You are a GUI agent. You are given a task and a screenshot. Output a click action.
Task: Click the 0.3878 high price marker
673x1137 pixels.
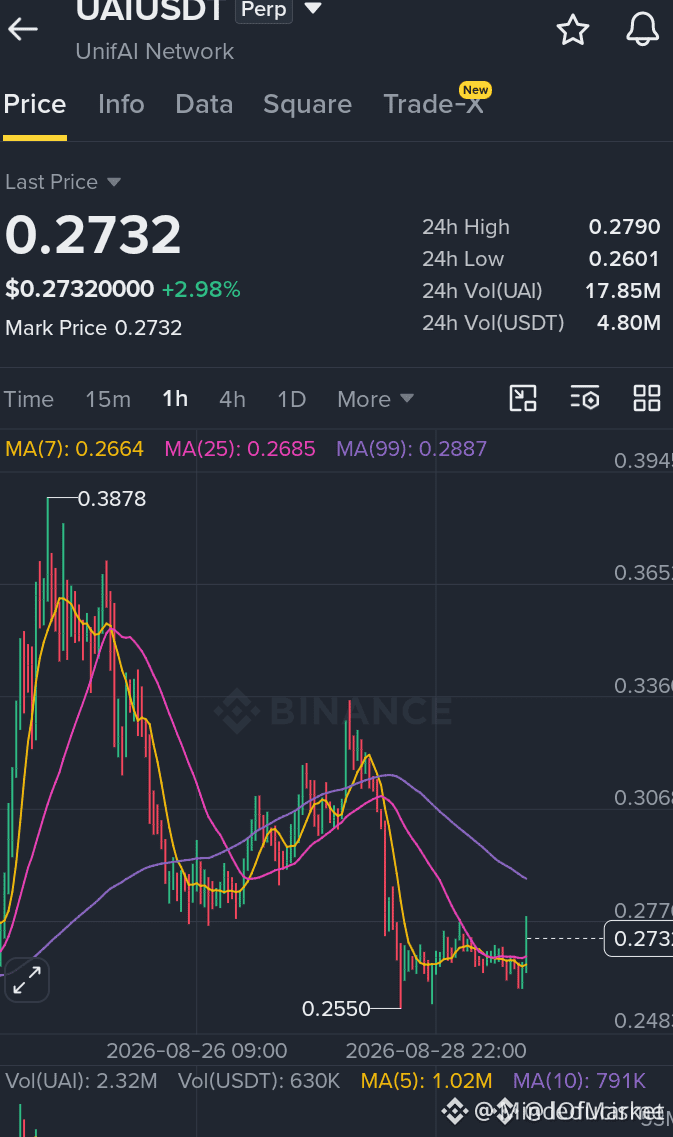(112, 499)
